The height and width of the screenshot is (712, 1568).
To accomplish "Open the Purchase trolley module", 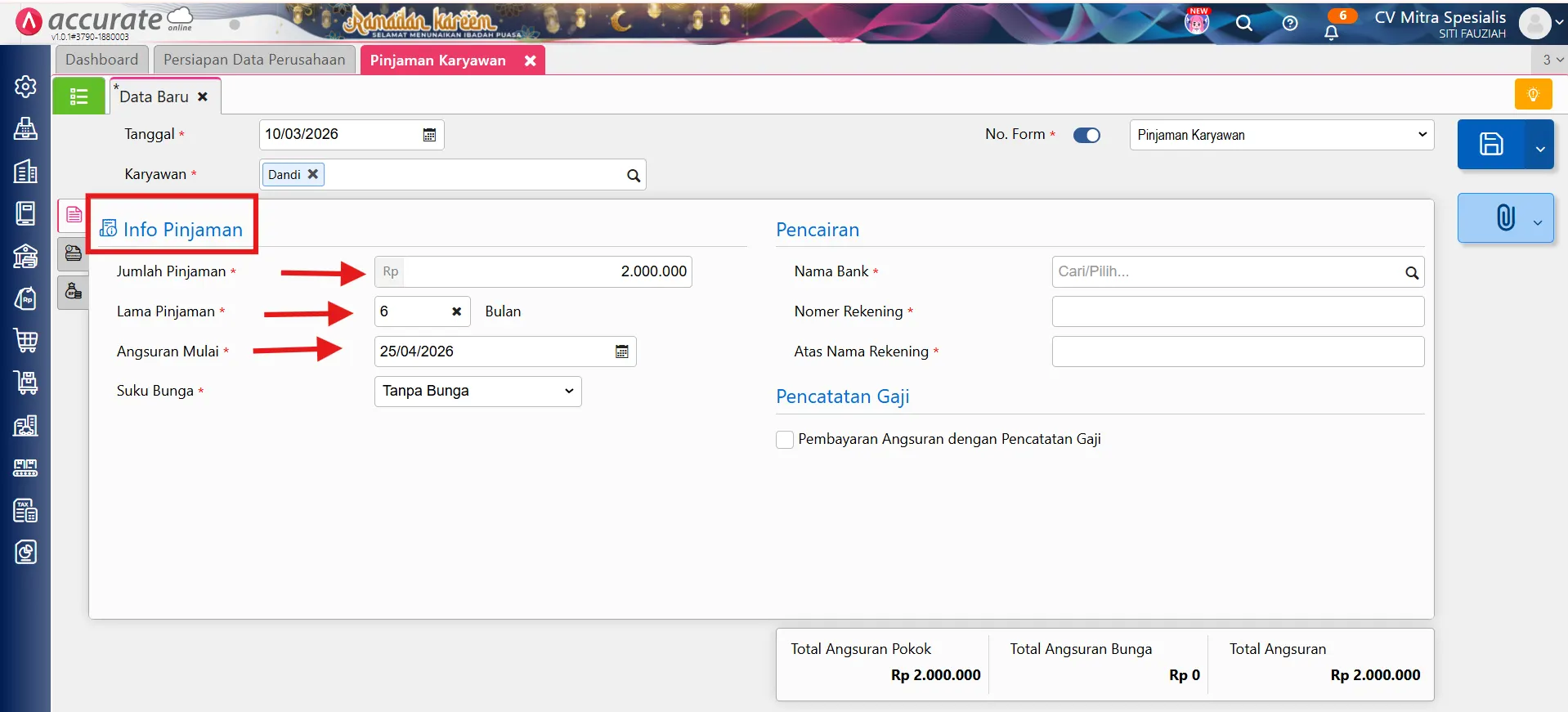I will [25, 383].
